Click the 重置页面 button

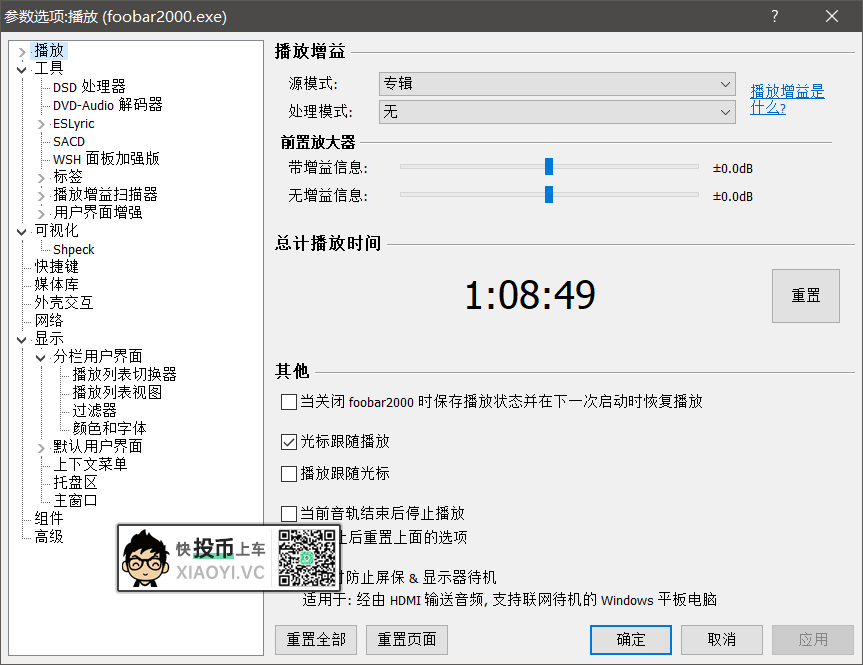(407, 640)
